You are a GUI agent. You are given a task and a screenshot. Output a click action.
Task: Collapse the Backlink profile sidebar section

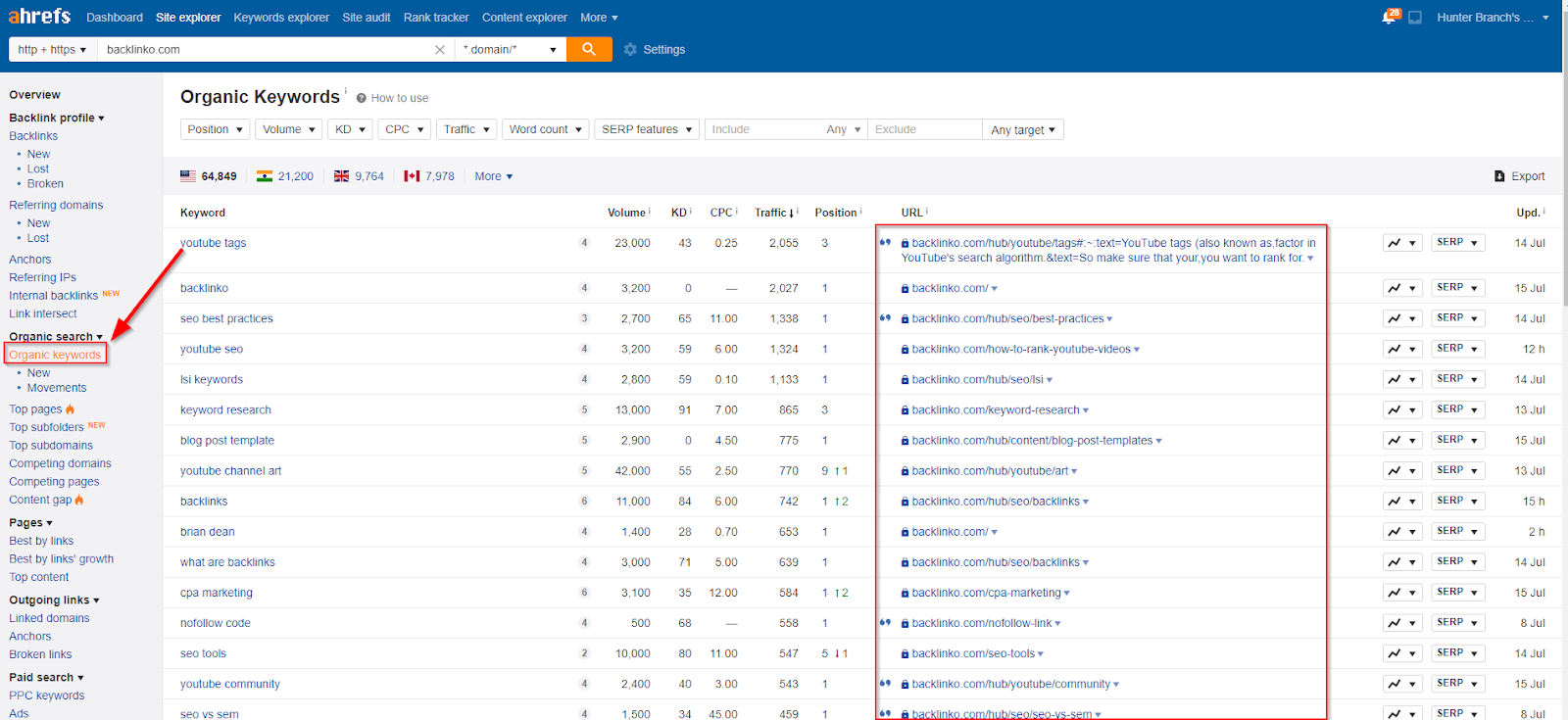[57, 118]
